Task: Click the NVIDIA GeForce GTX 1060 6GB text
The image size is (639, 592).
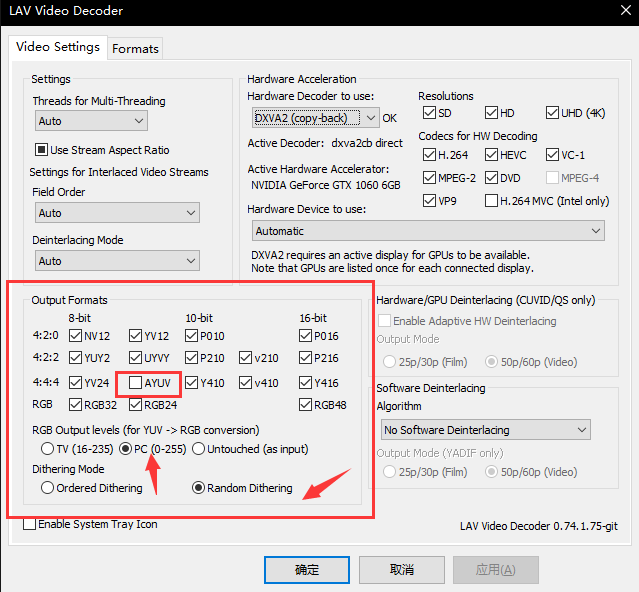Action: tap(326, 185)
